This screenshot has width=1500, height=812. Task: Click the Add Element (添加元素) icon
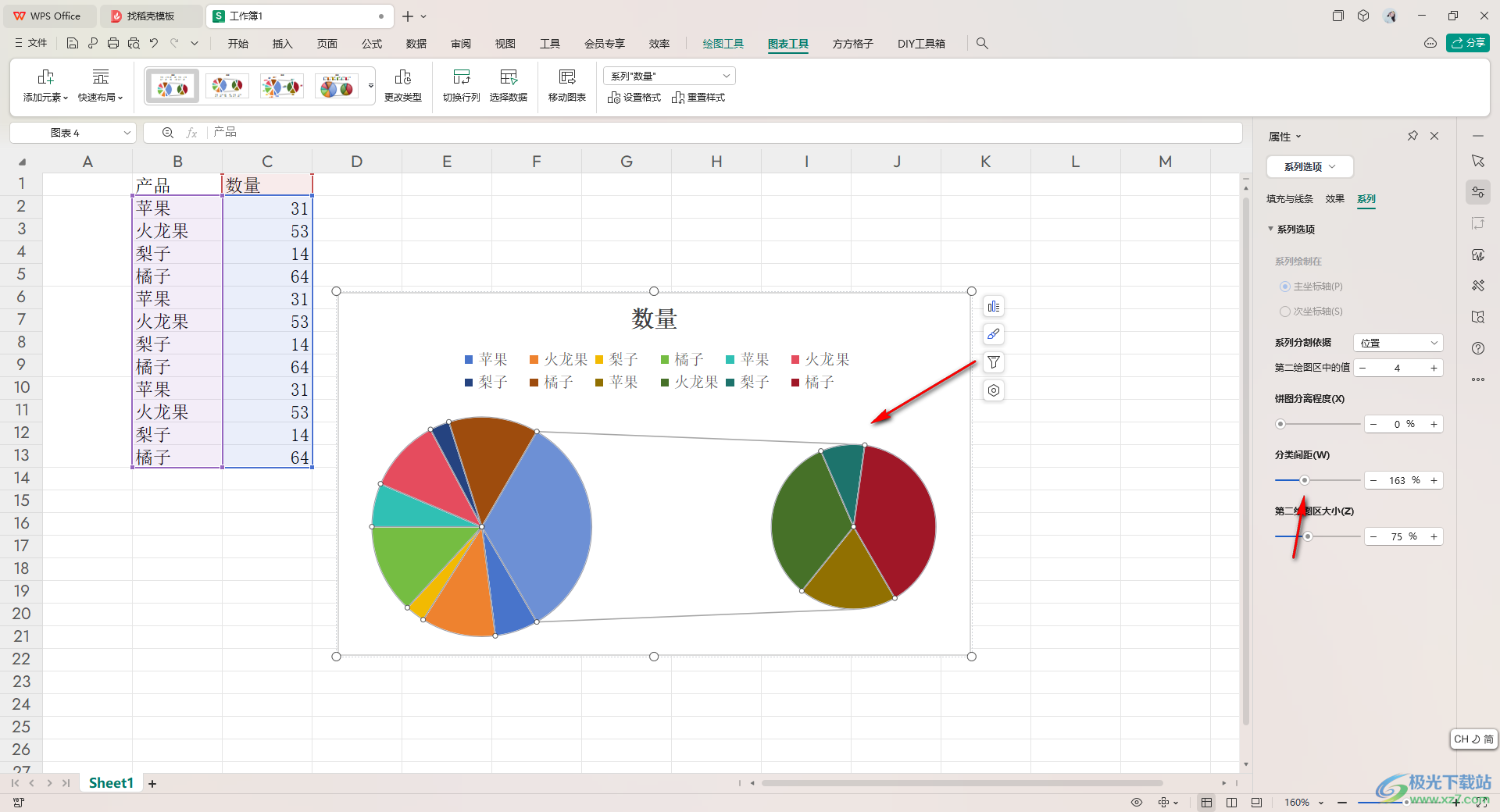pos(45,77)
